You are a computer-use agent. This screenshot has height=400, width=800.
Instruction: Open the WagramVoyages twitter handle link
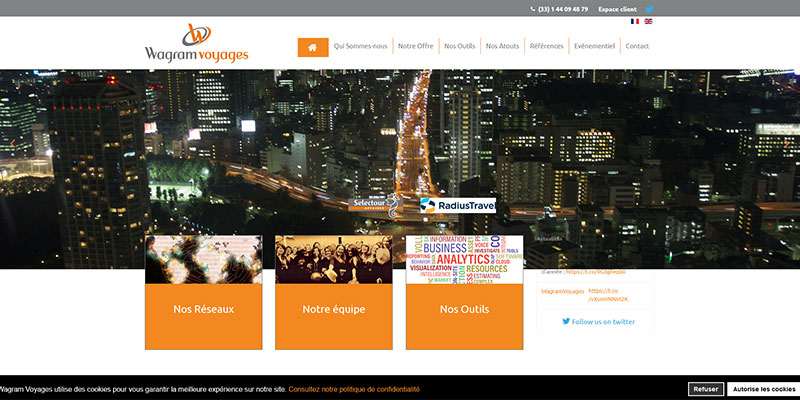pos(563,291)
